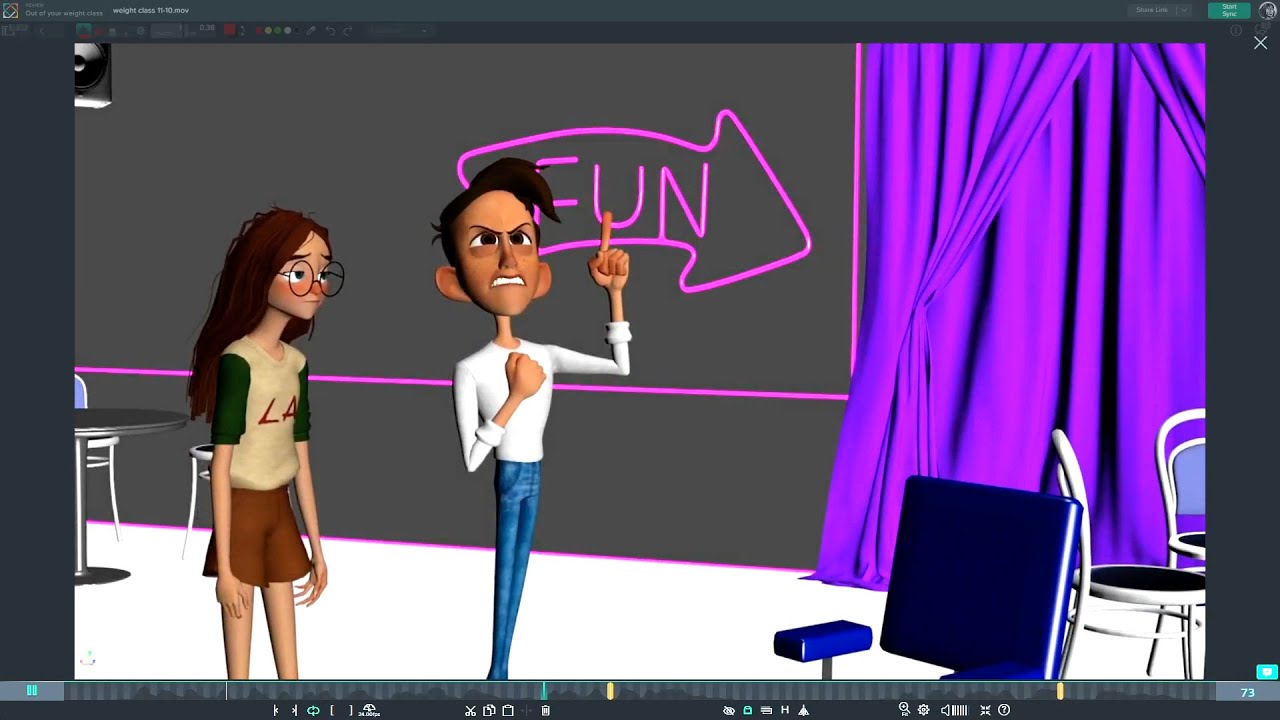Select the green color dot
Viewport: 1280px width, 720px height.
click(x=277, y=31)
